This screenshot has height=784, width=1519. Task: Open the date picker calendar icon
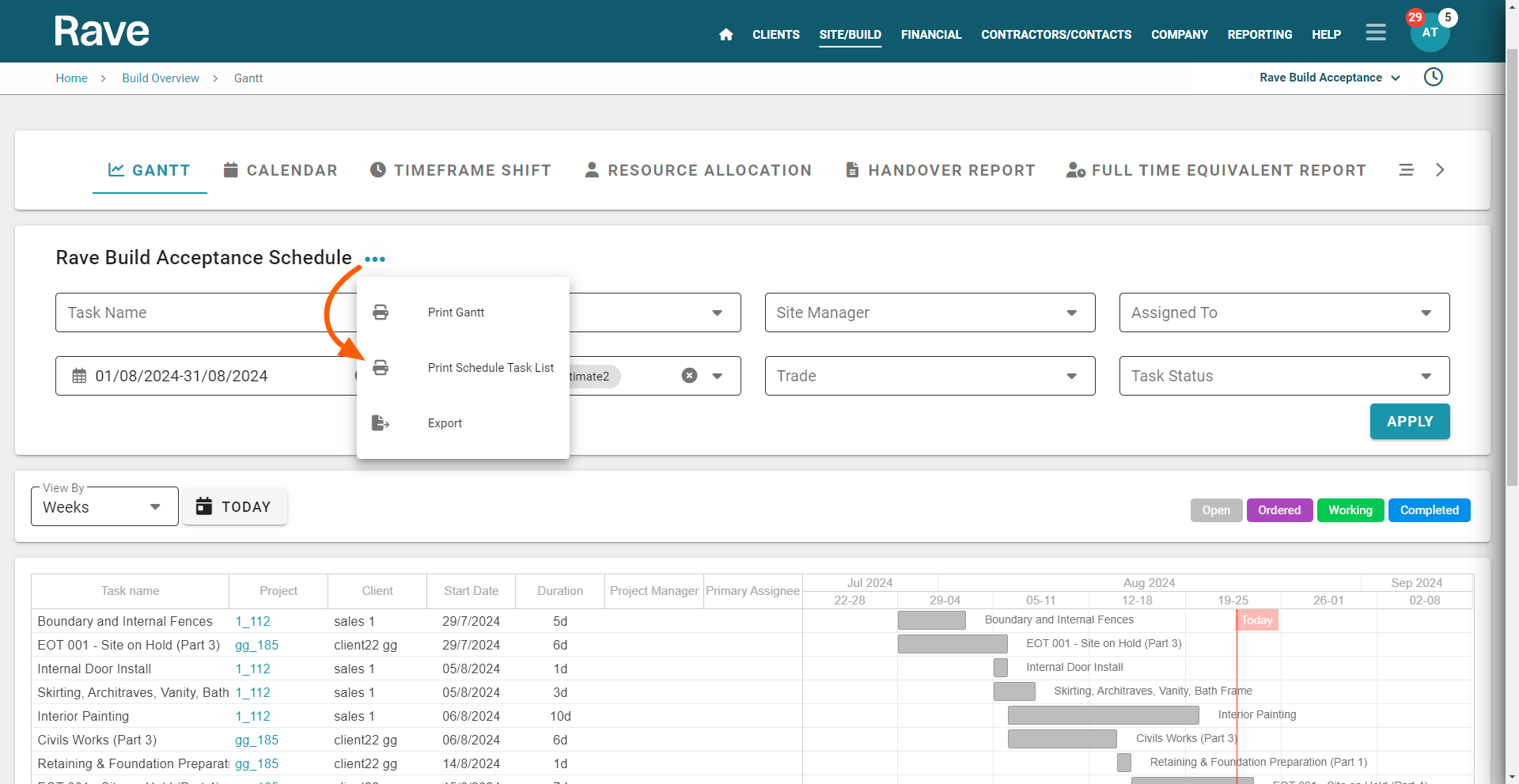(x=79, y=376)
